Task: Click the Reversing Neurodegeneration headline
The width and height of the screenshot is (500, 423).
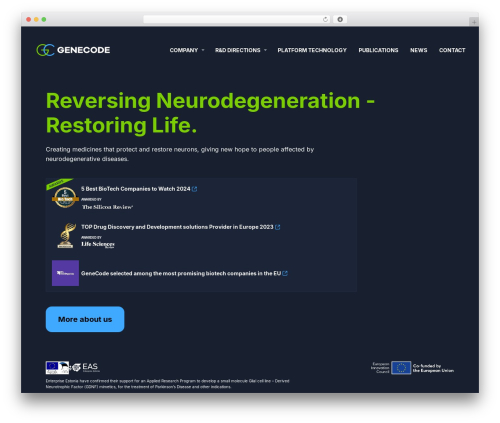Action: 210,113
